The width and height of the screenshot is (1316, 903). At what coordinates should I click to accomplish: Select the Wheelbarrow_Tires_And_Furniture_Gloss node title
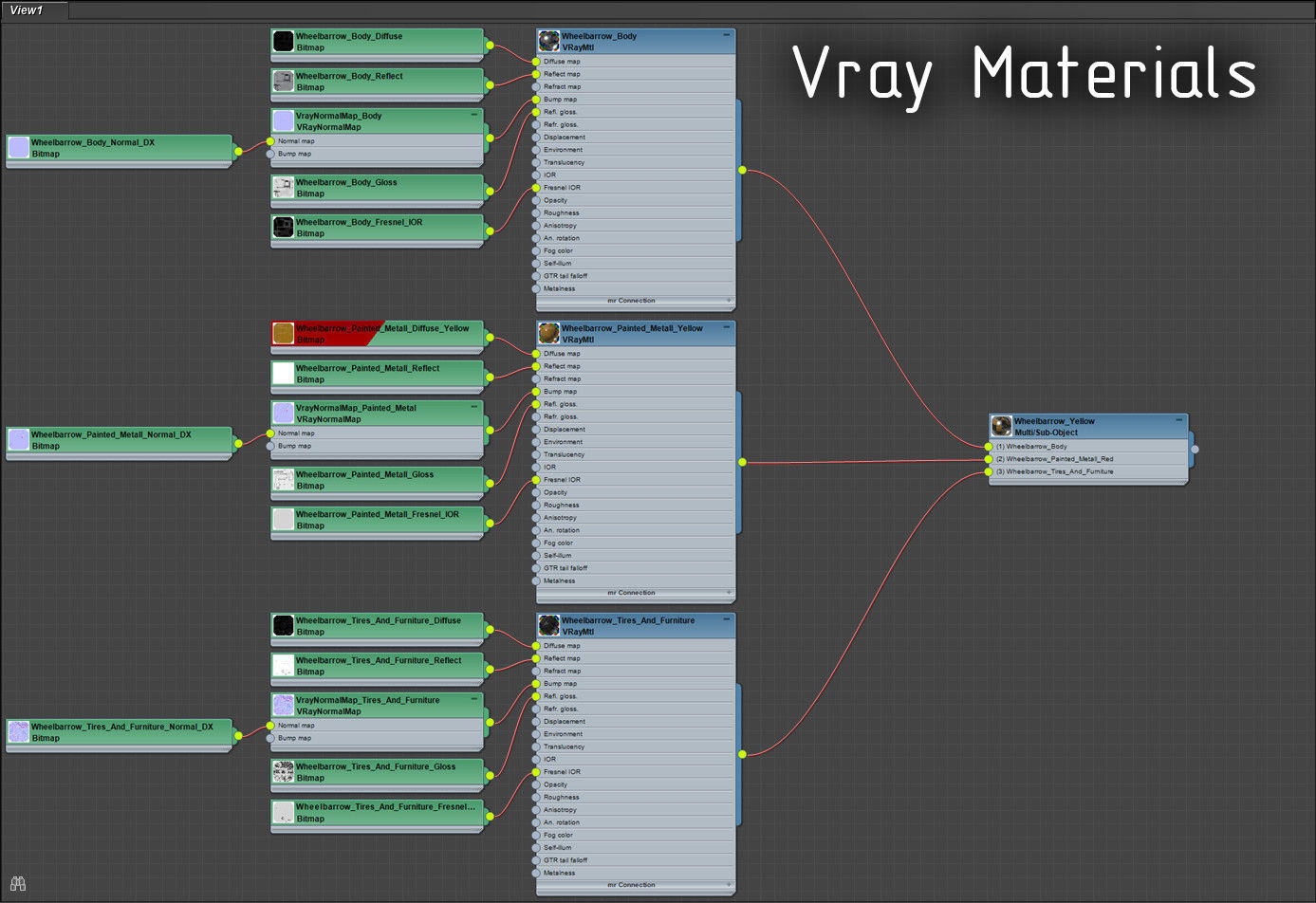tap(376, 766)
